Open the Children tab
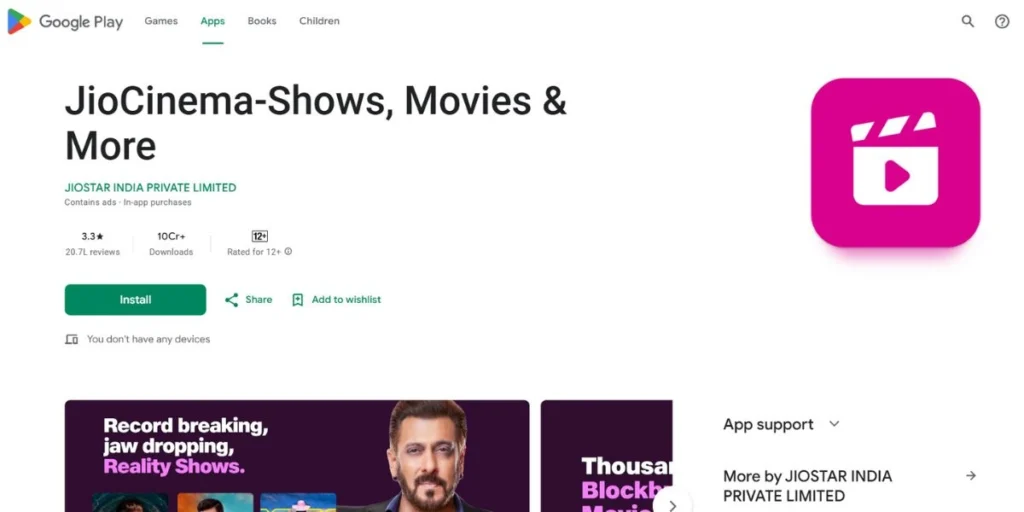Viewport: 1024px width, 512px height. pos(319,21)
